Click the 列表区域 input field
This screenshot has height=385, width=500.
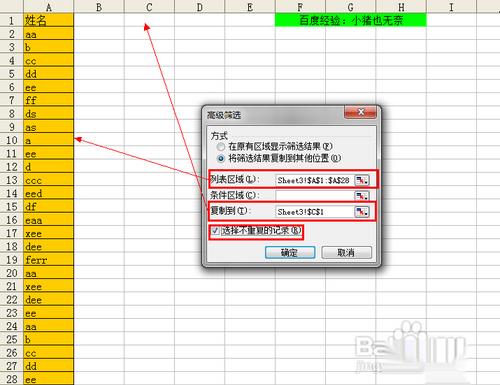click(315, 180)
